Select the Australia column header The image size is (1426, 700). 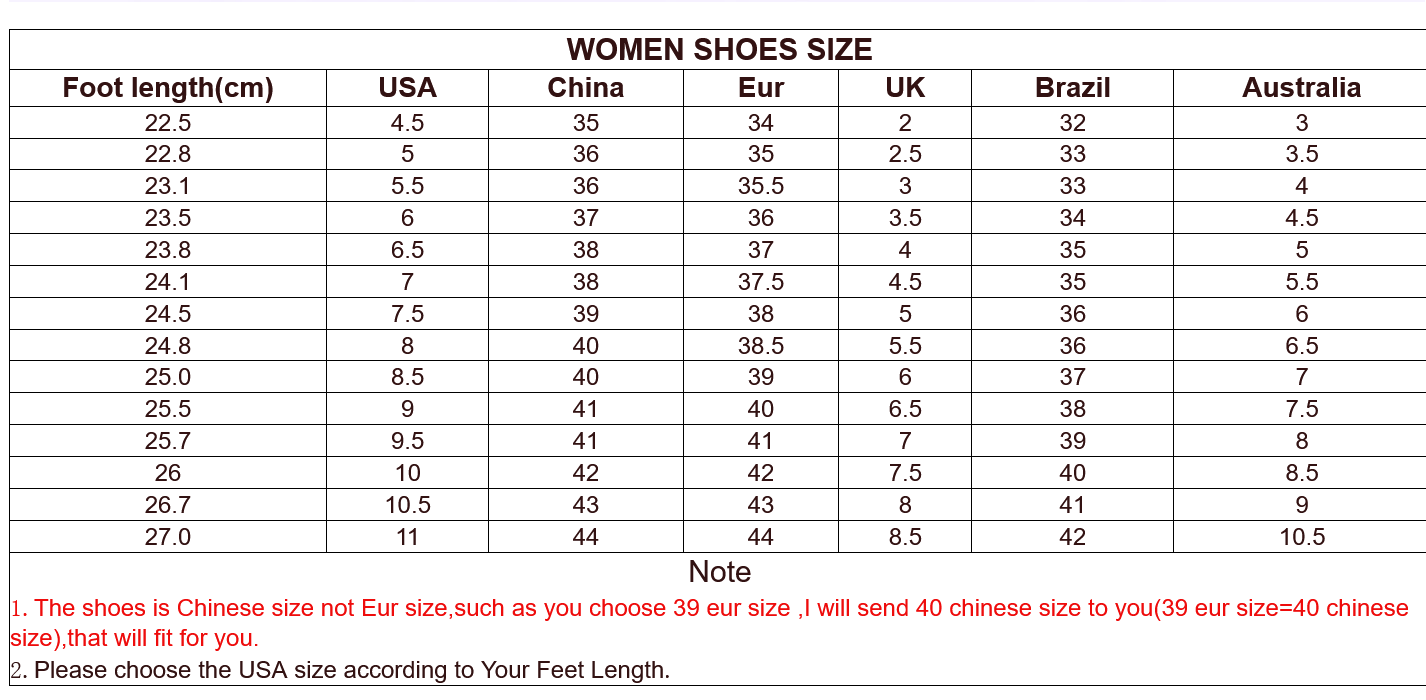pos(1301,88)
